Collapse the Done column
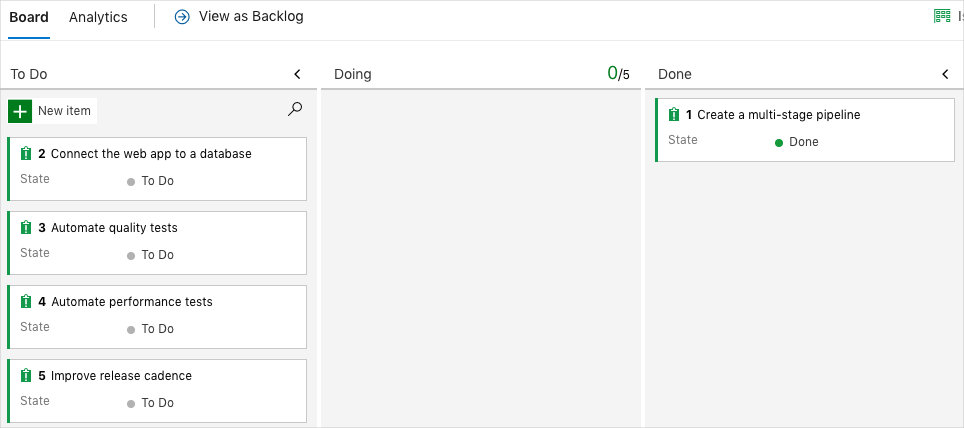The image size is (964, 428). click(945, 74)
